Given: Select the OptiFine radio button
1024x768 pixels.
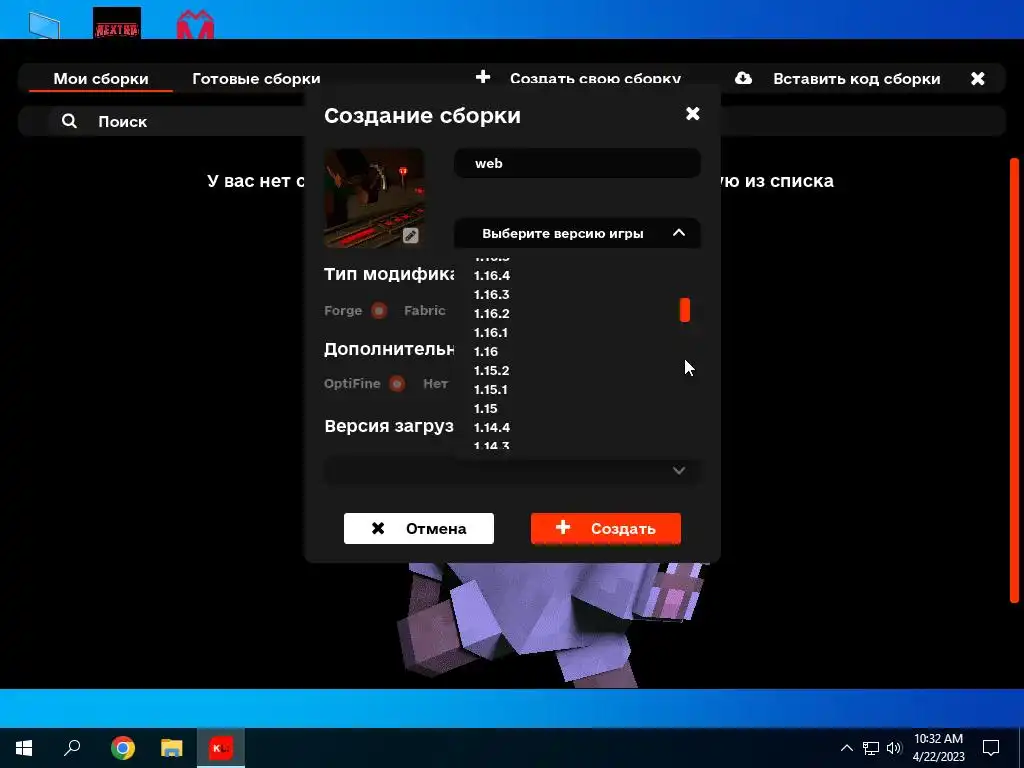Looking at the screenshot, I should [x=396, y=383].
